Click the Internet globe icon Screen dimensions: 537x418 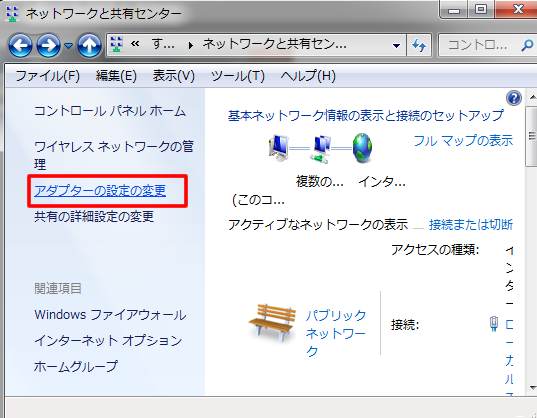(x=362, y=148)
